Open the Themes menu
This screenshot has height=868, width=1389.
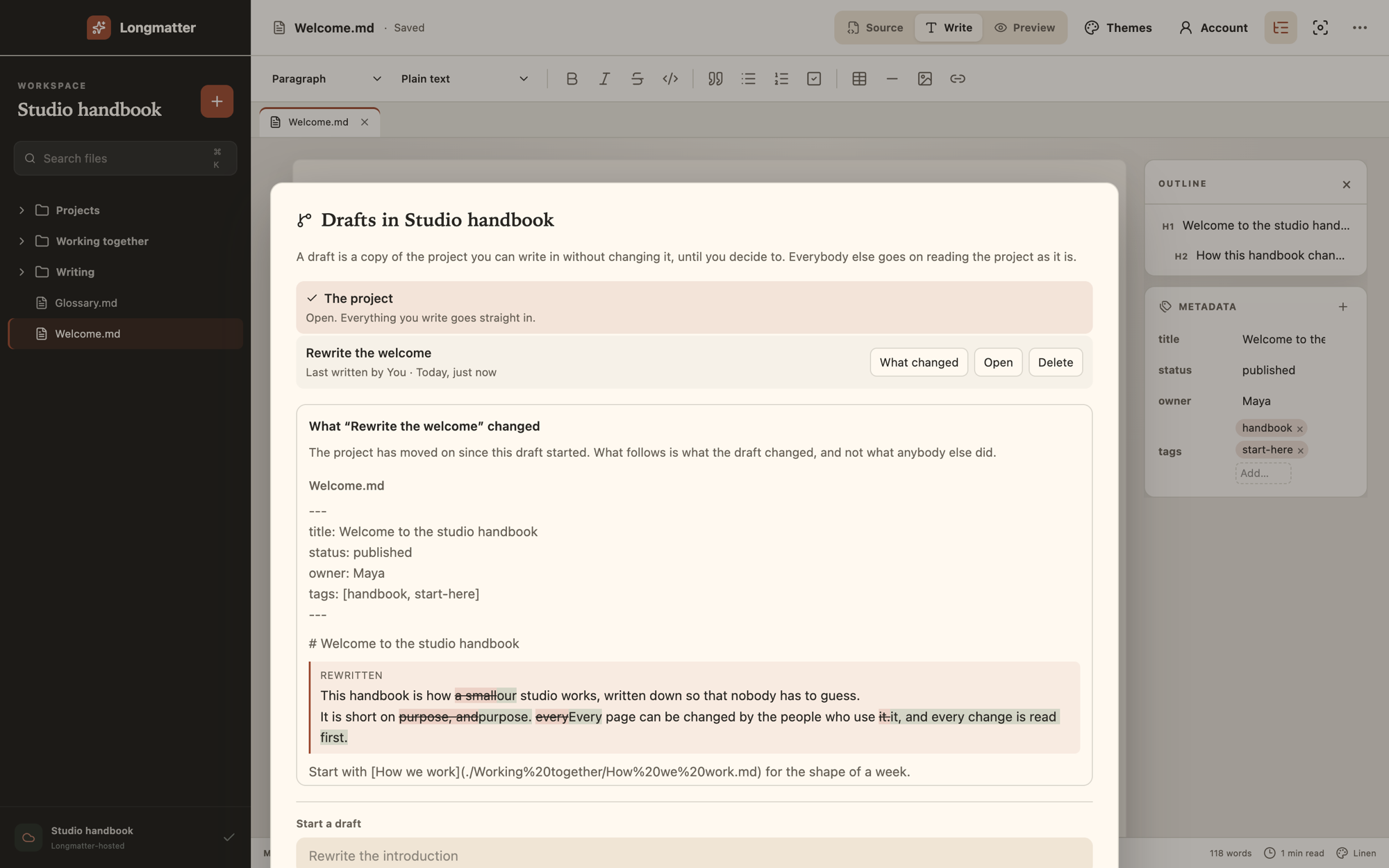coord(1118,28)
